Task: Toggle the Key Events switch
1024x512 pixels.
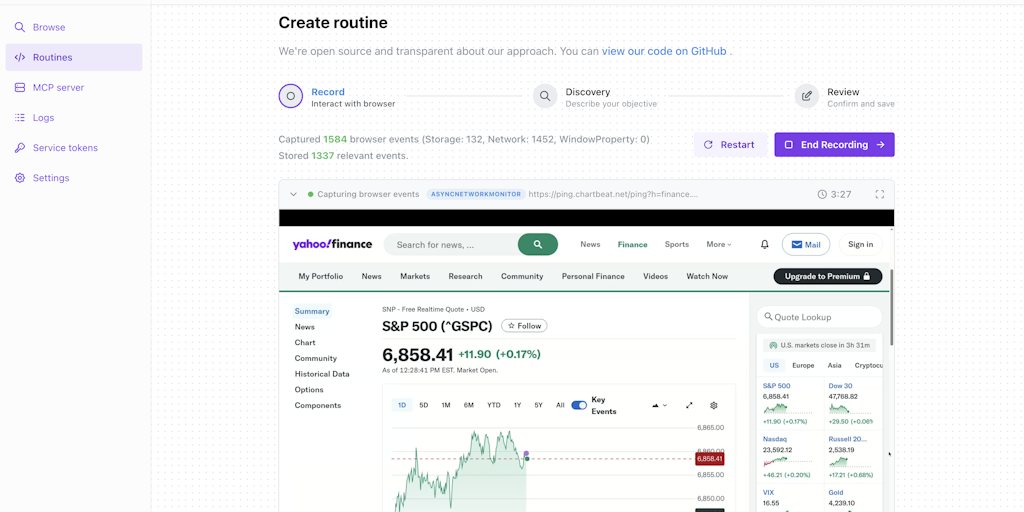Action: pyautogui.click(x=579, y=405)
